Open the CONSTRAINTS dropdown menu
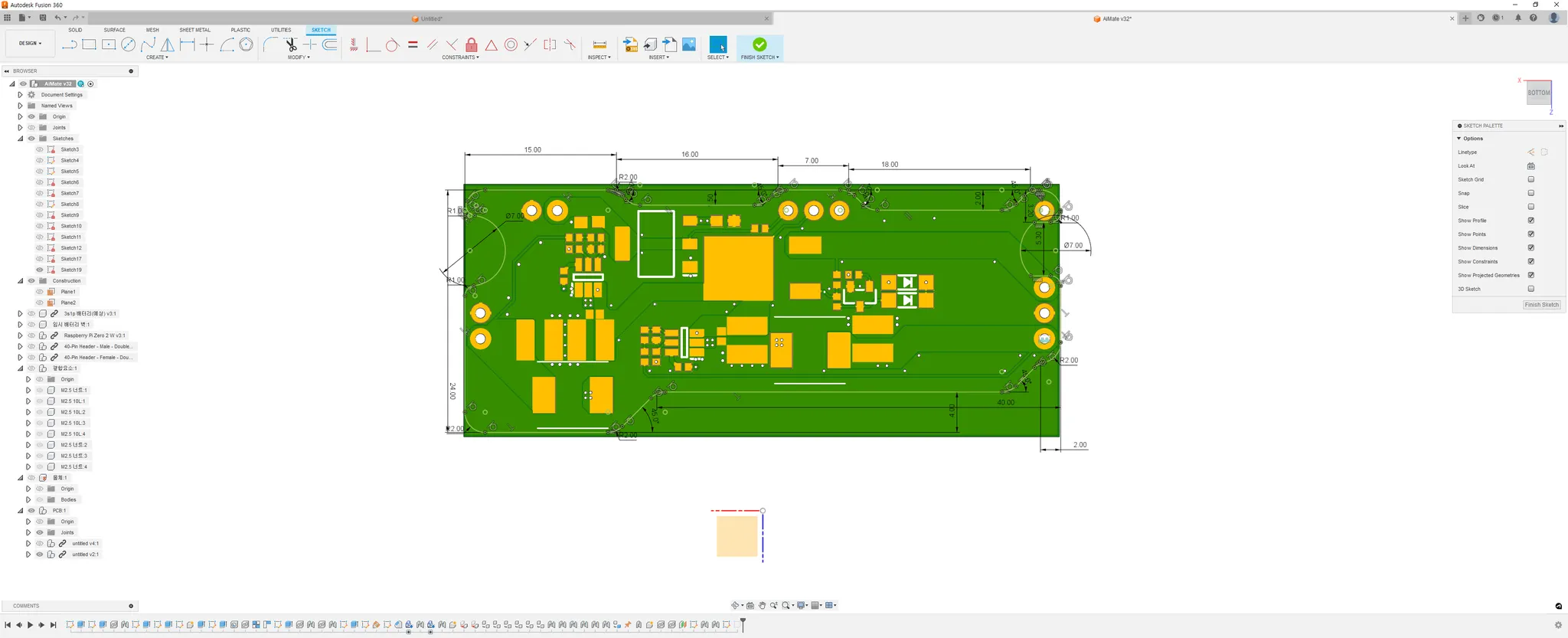1568x638 pixels. 460,57
